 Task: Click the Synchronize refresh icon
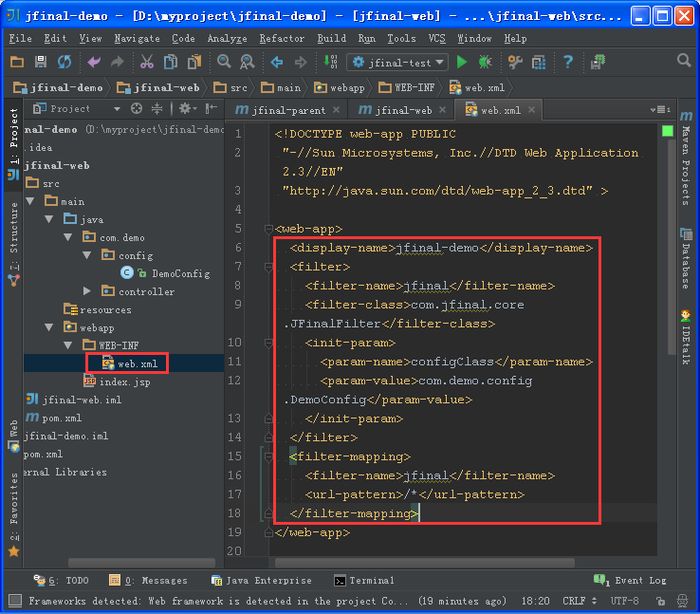point(64,62)
